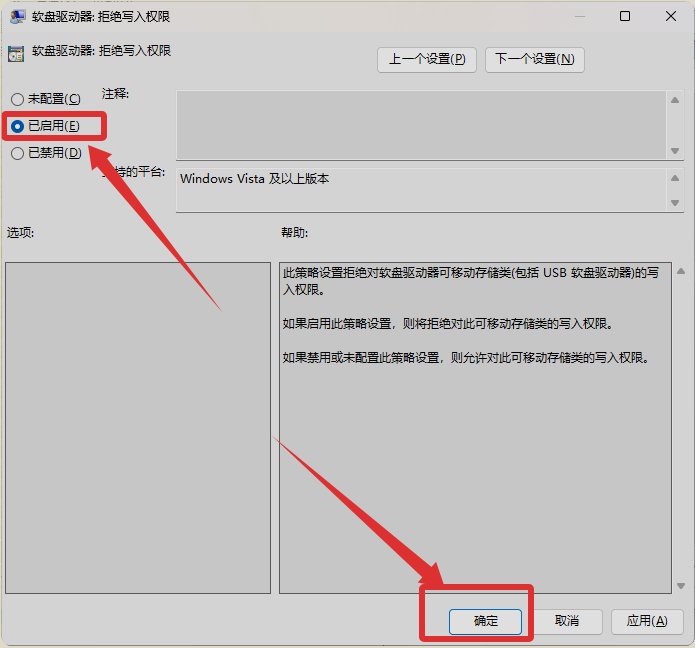Select the 已启用 radio option
The height and width of the screenshot is (648, 695).
coord(17,126)
